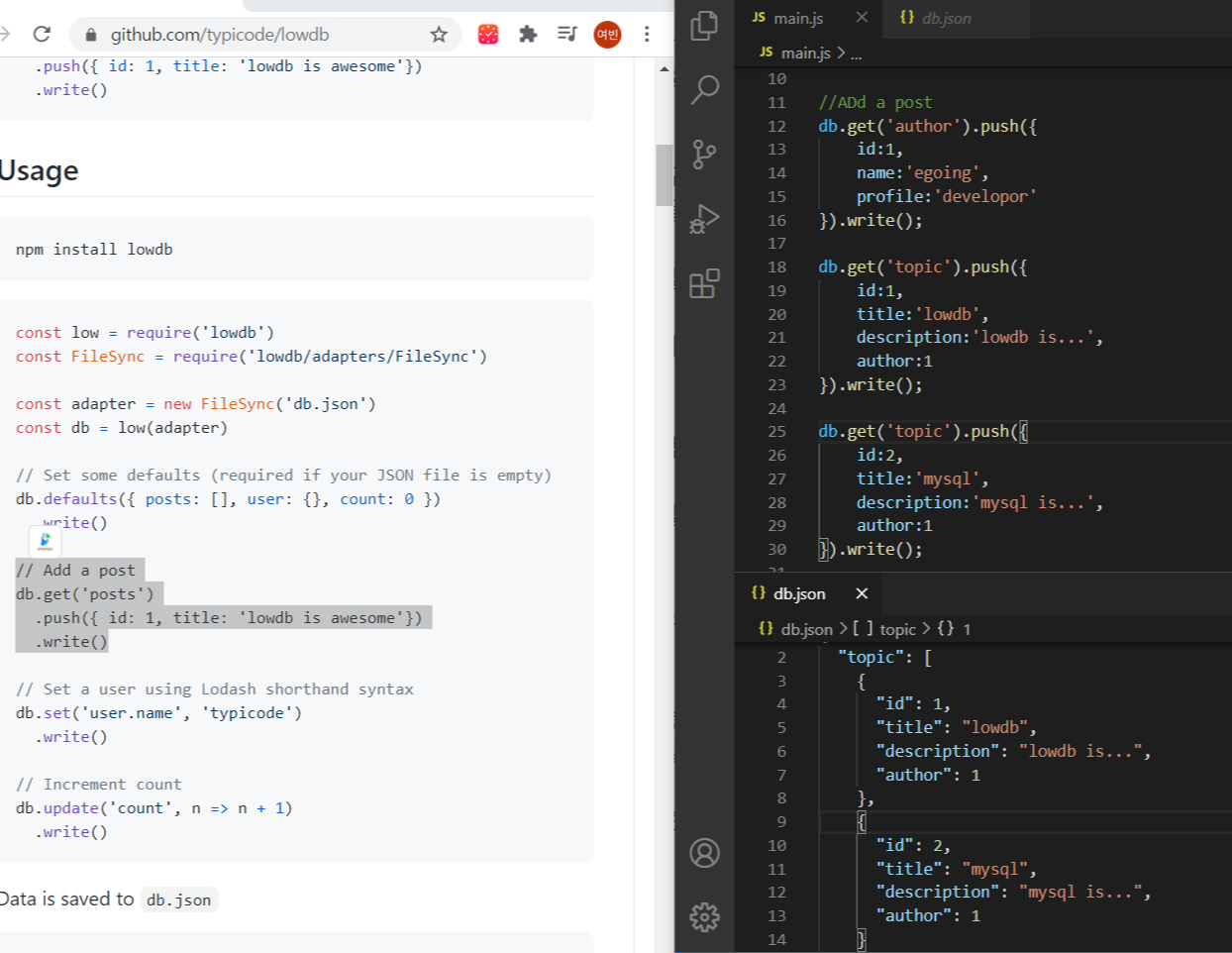Viewport: 1232px width, 953px height.
Task: Click the scrollbar up arrow on the GitHub page
Action: click(x=665, y=69)
